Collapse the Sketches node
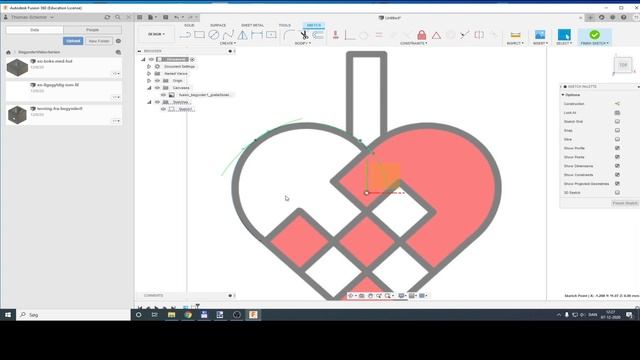 point(149,102)
